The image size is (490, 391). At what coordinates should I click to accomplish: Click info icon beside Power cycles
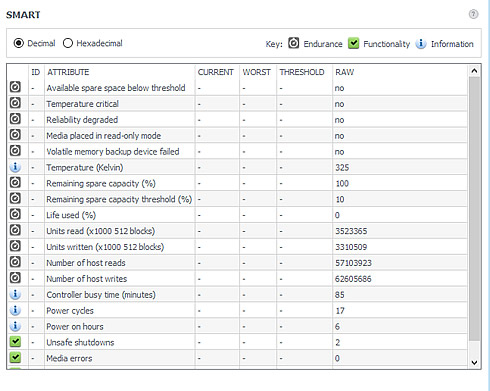[15, 310]
